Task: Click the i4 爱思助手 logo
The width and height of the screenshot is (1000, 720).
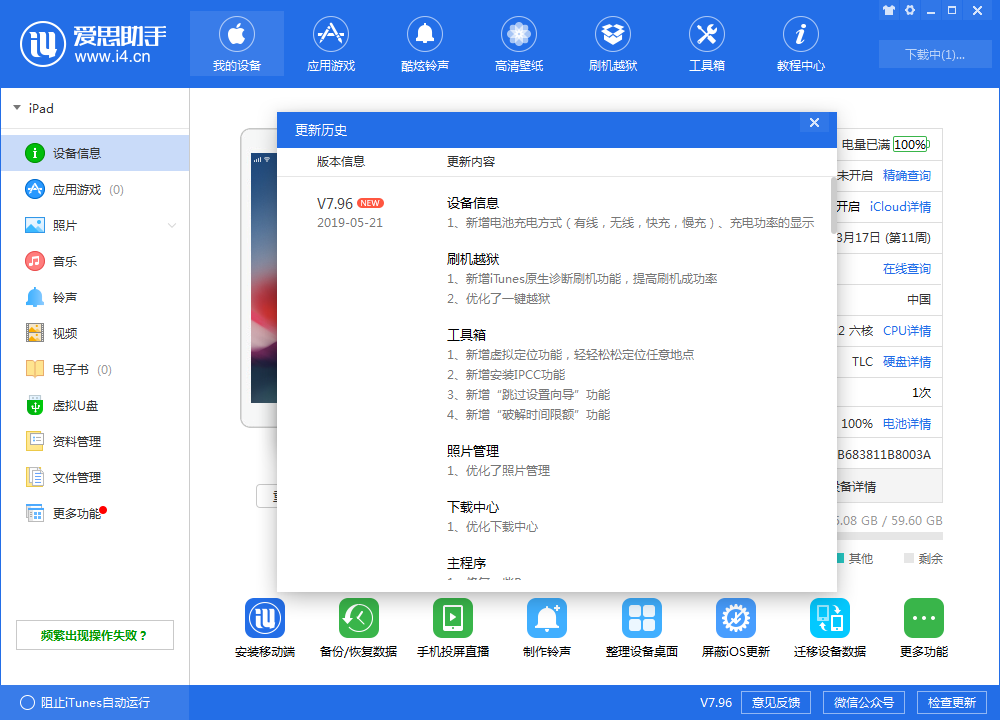Action: tap(93, 44)
